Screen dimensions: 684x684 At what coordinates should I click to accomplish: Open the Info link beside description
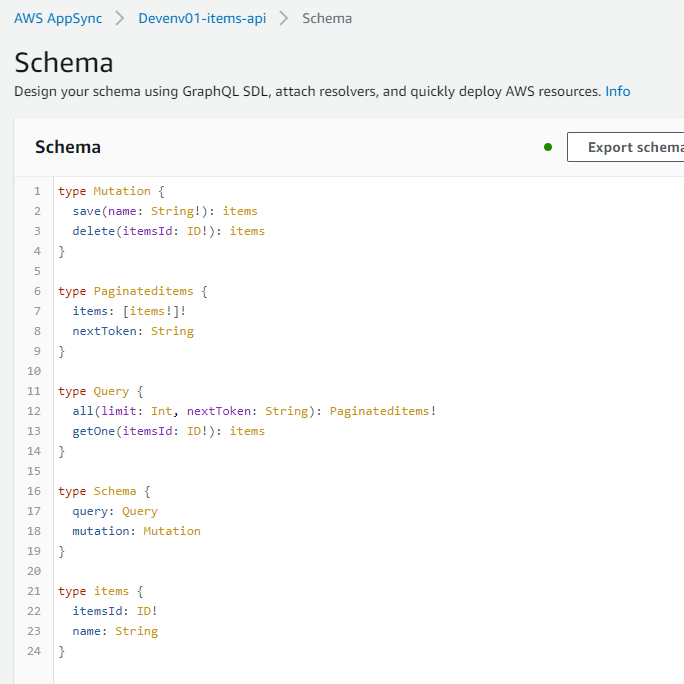617,91
